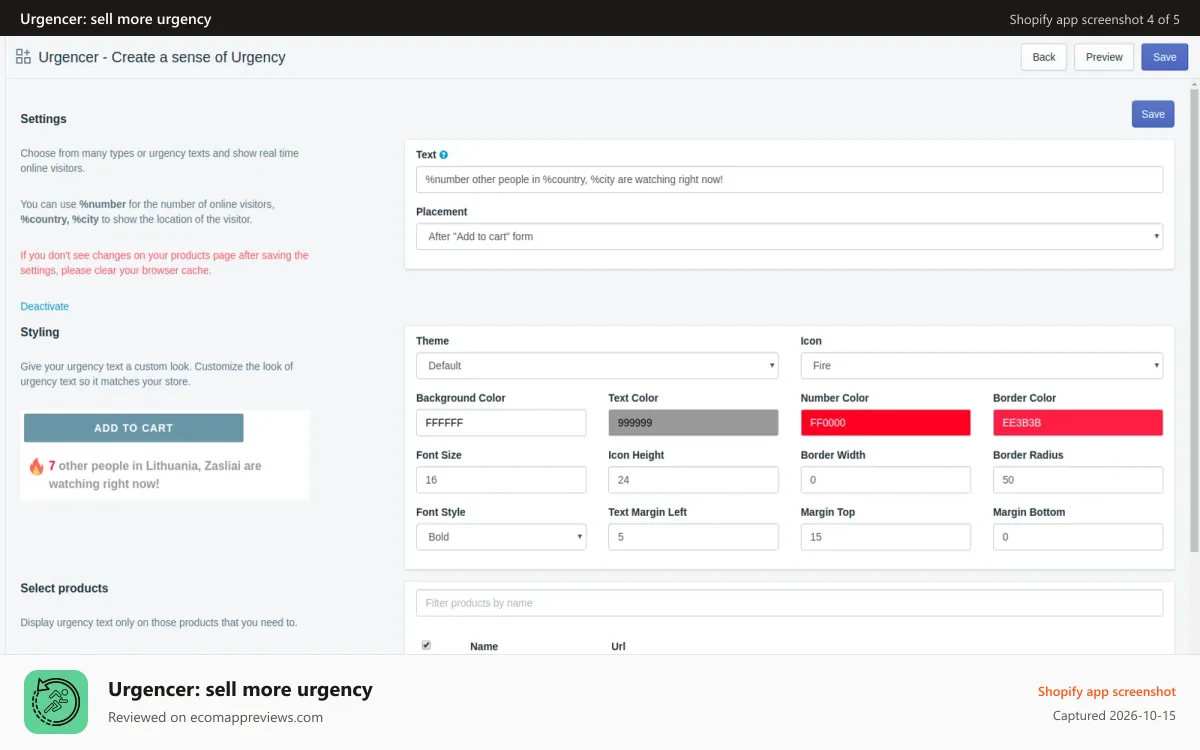
Task: Click the Settings section heading
Action: click(44, 119)
